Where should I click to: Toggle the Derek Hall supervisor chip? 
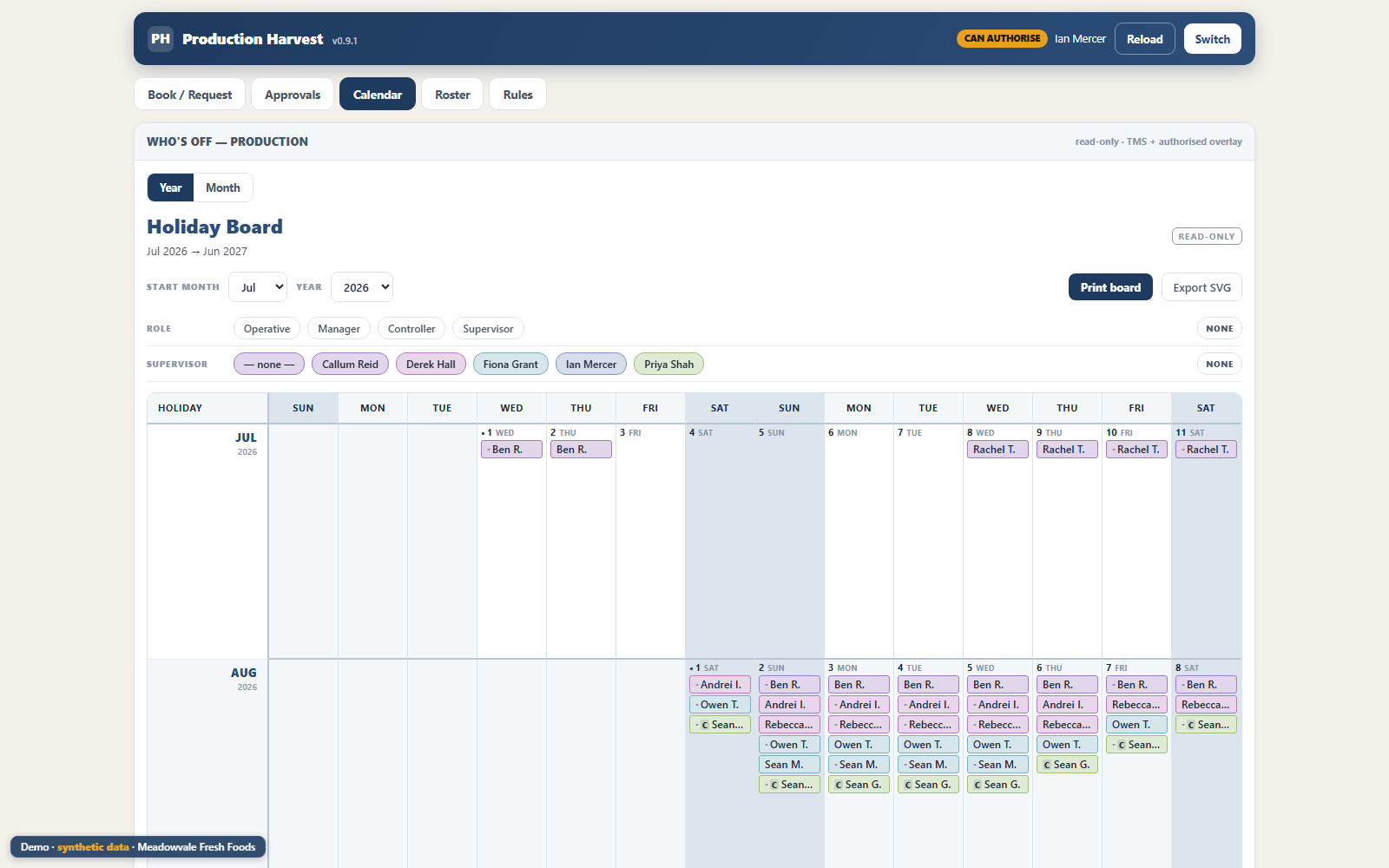[431, 365]
